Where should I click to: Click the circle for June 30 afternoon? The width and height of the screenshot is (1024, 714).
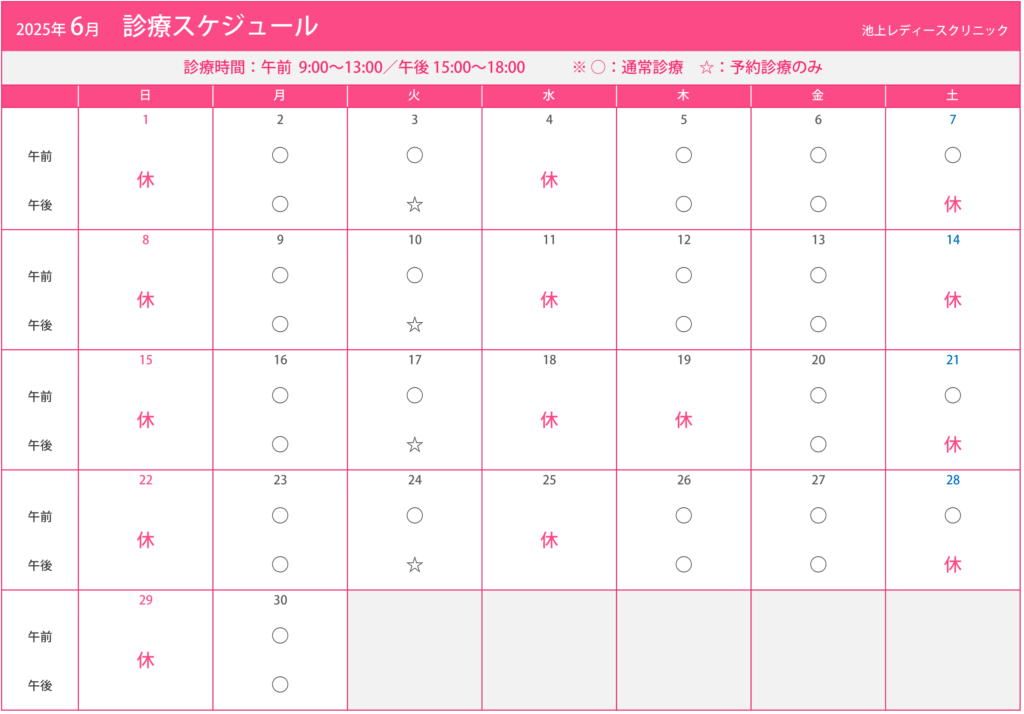pyautogui.click(x=280, y=685)
